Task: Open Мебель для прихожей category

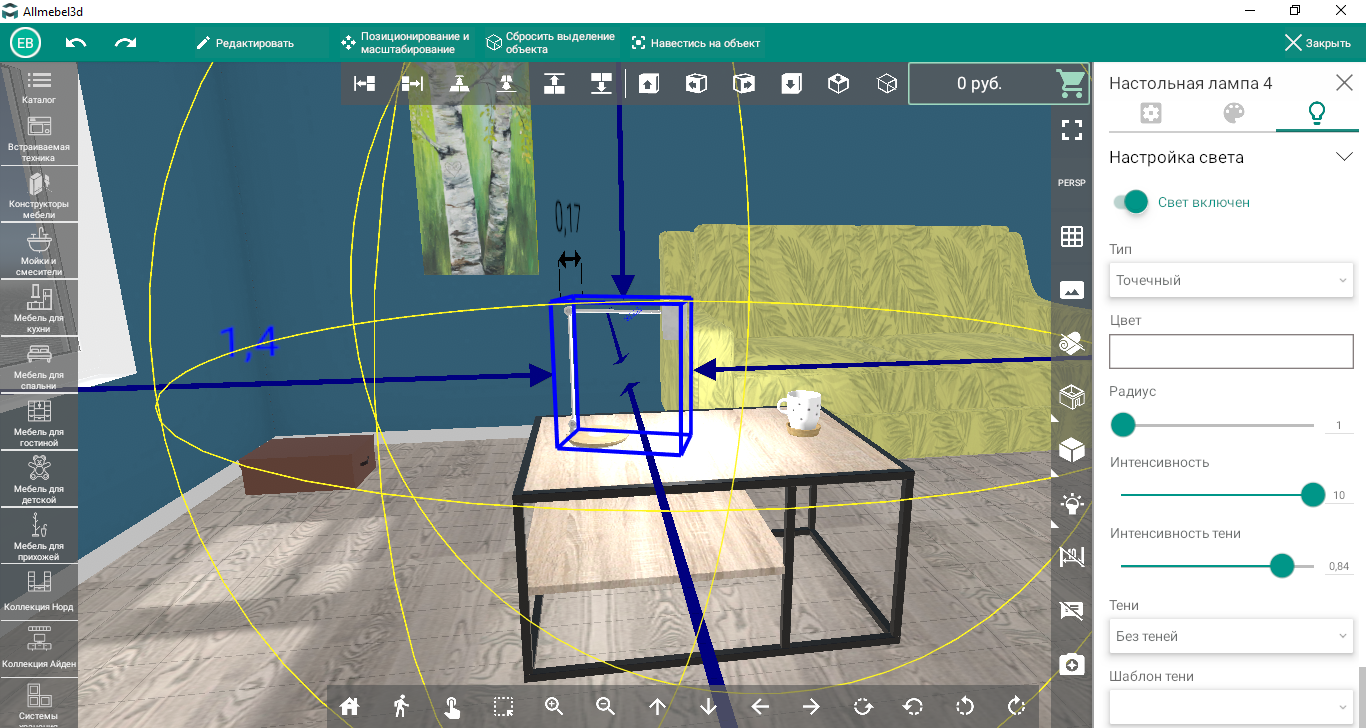Action: (x=40, y=536)
